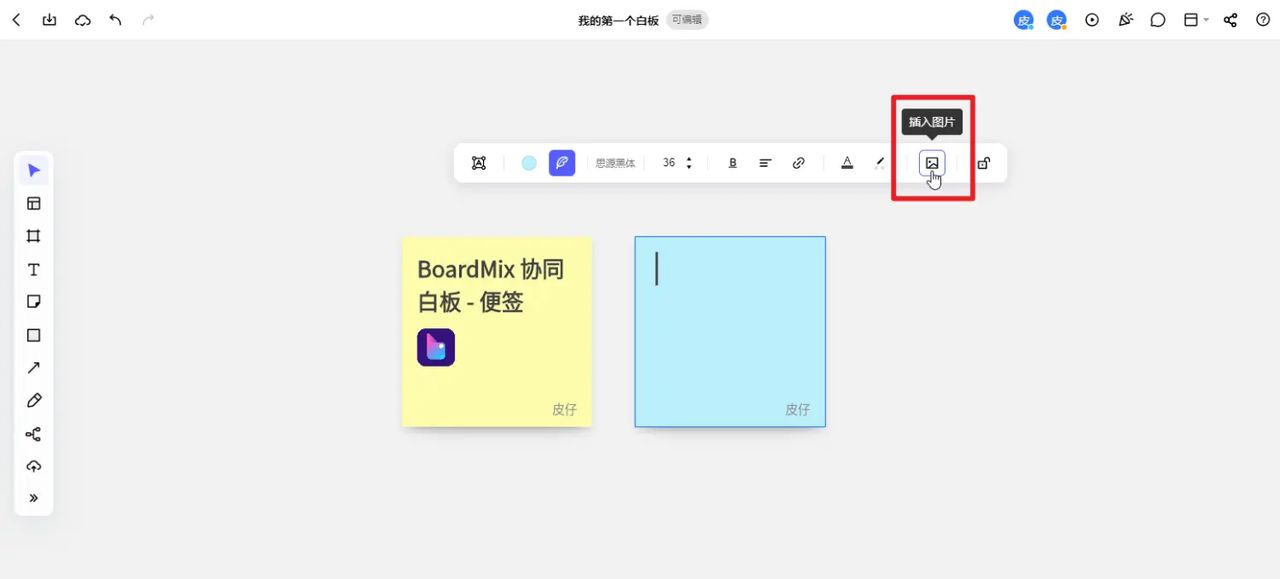Open the 可编辑 permission badge
Viewport: 1280px width, 579px height.
pyautogui.click(x=687, y=20)
